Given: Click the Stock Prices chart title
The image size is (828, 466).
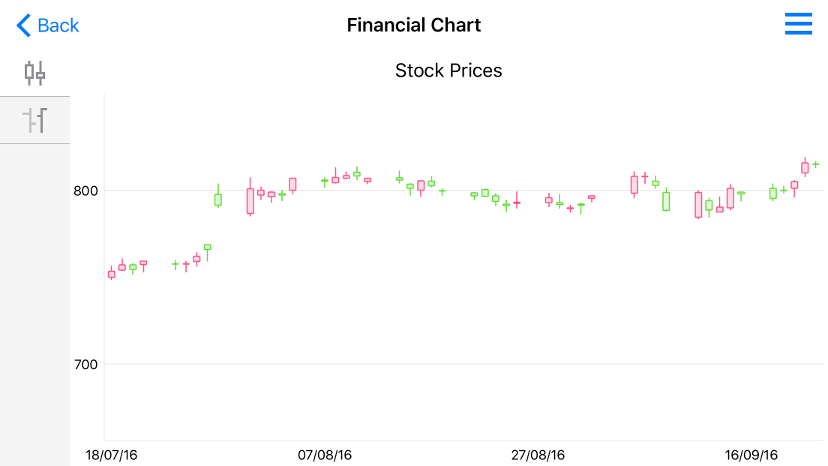Looking at the screenshot, I should (449, 71).
